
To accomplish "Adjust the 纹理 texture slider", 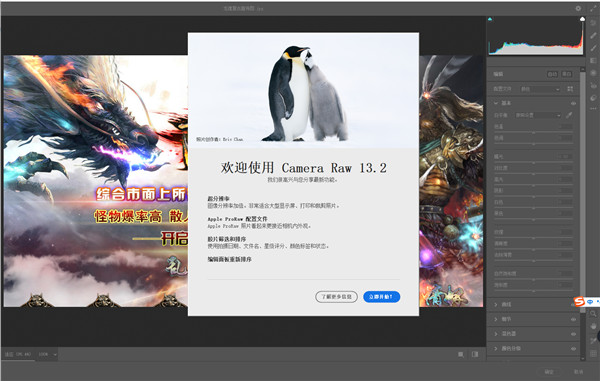I will [x=534, y=238].
